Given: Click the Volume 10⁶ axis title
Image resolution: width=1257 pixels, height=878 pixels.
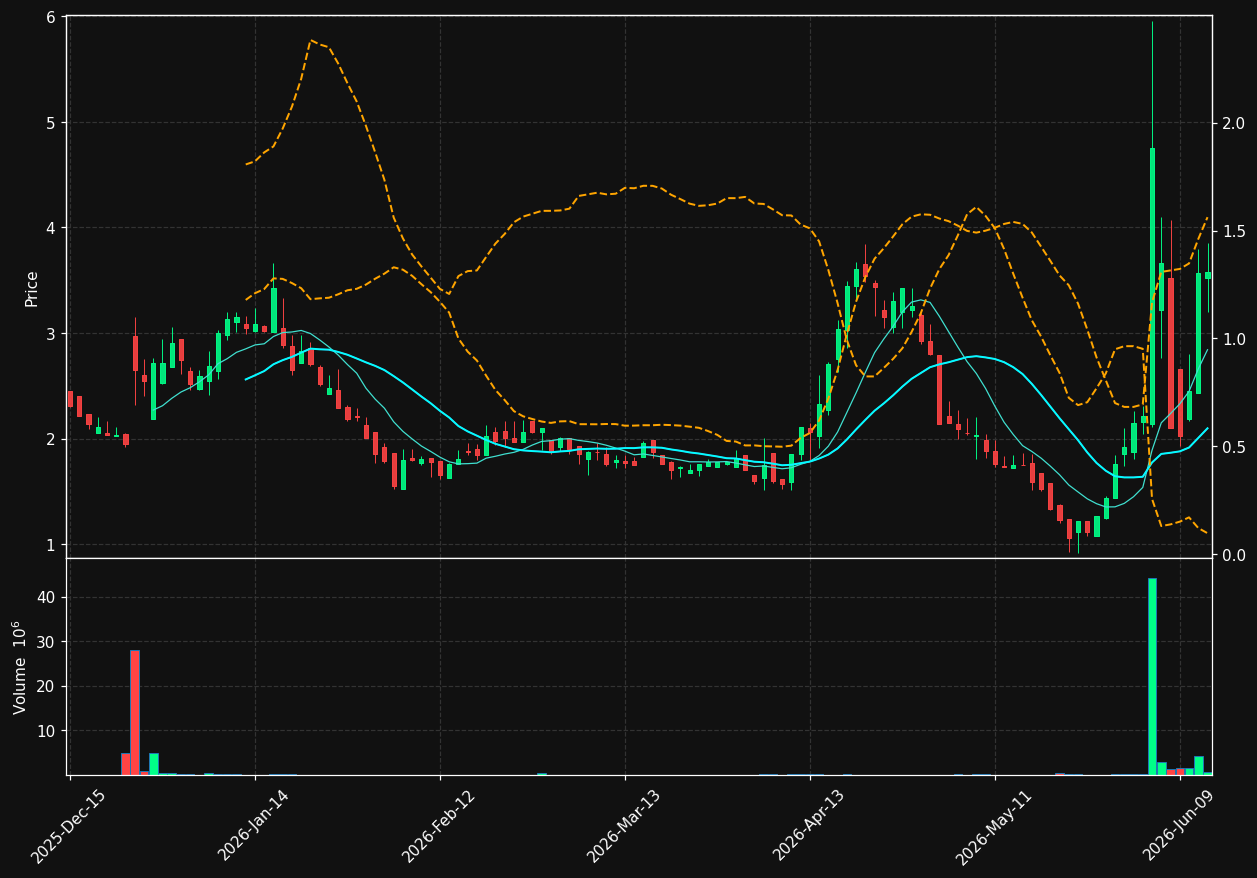Looking at the screenshot, I should pos(20,667).
